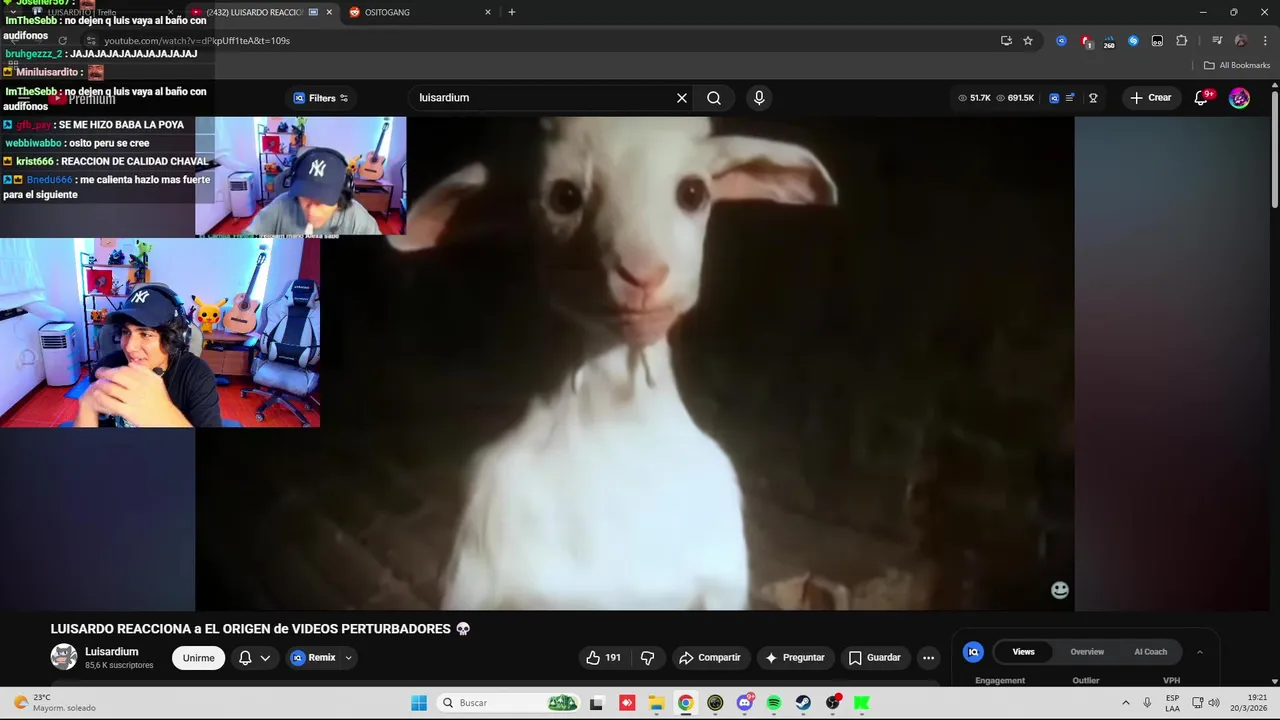Close the OSITOGANG tab
The width and height of the screenshot is (1280, 720).
click(x=488, y=12)
